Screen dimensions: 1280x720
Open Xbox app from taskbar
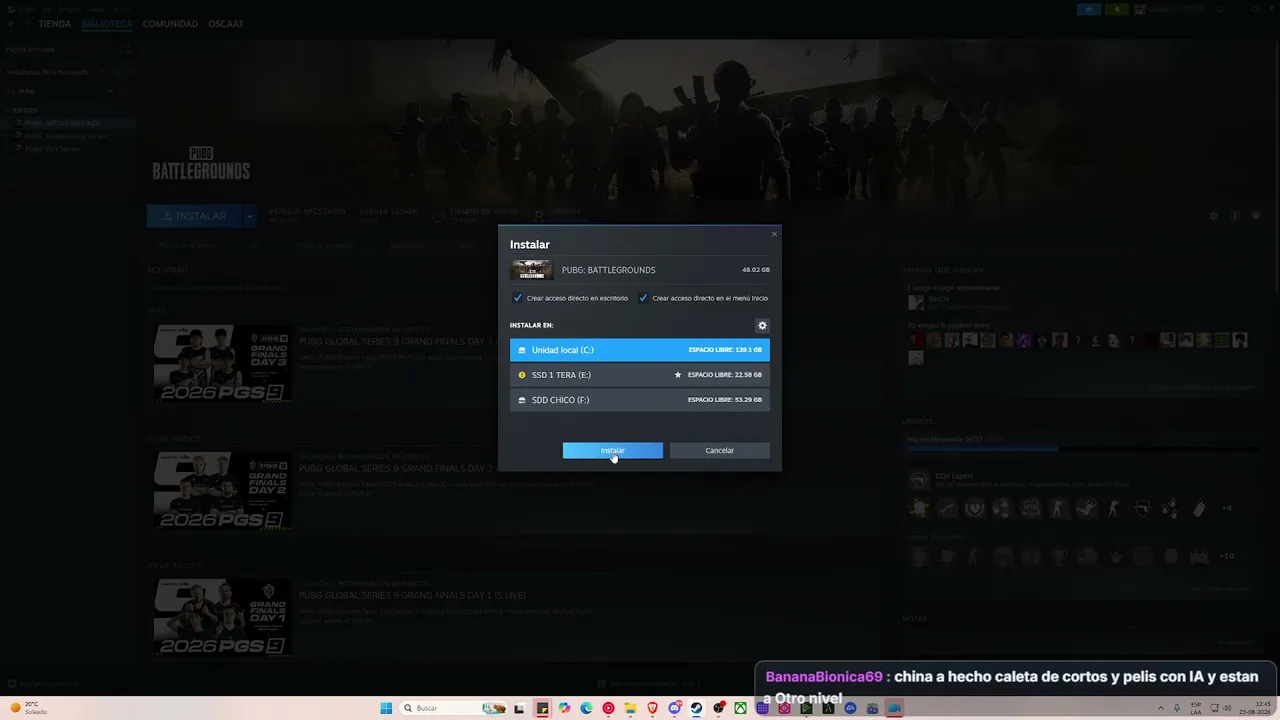click(741, 708)
